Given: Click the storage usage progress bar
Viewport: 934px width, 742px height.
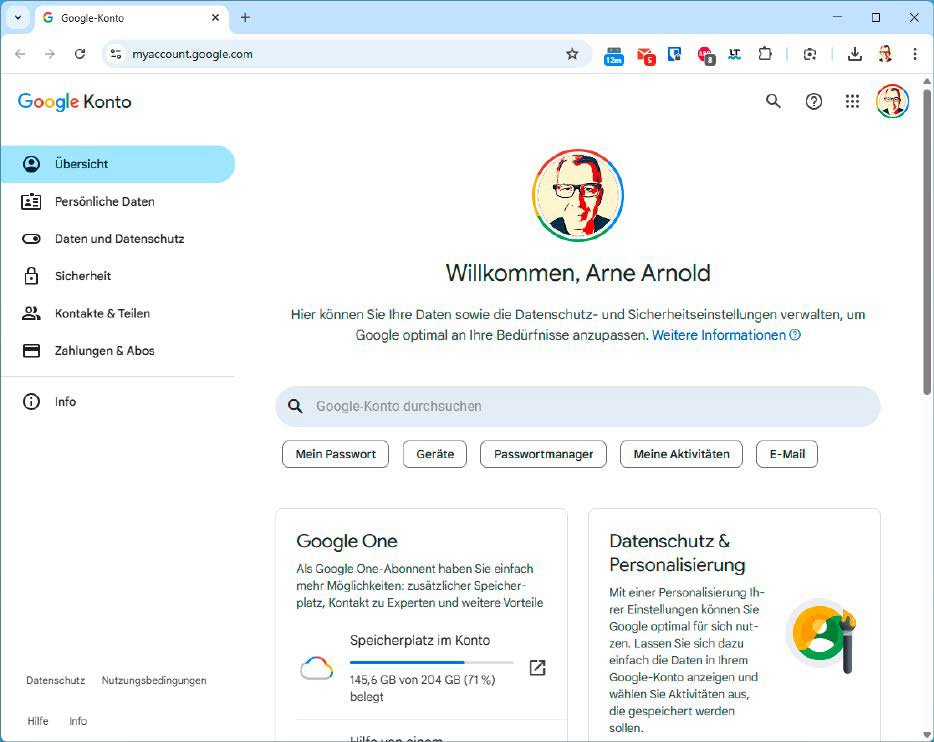Looking at the screenshot, I should 431,662.
